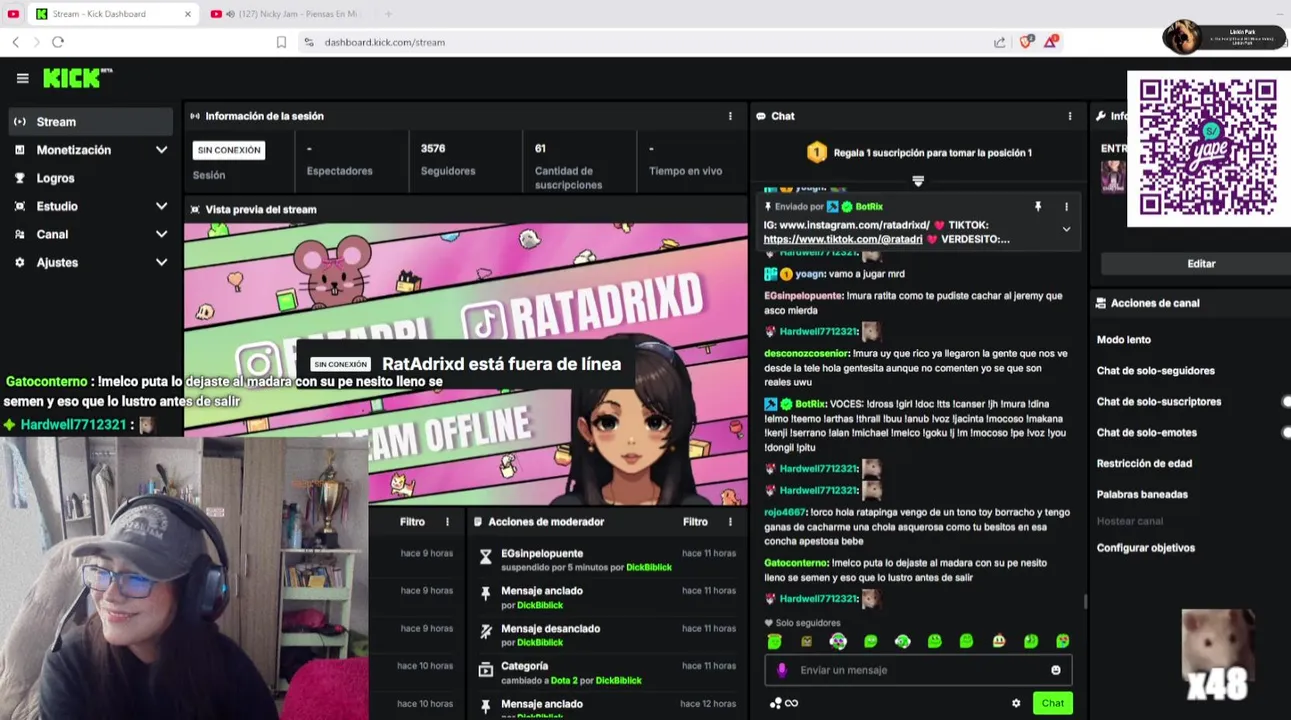Toggle Chat de solo-emotes switch

pyautogui.click(x=1286, y=433)
